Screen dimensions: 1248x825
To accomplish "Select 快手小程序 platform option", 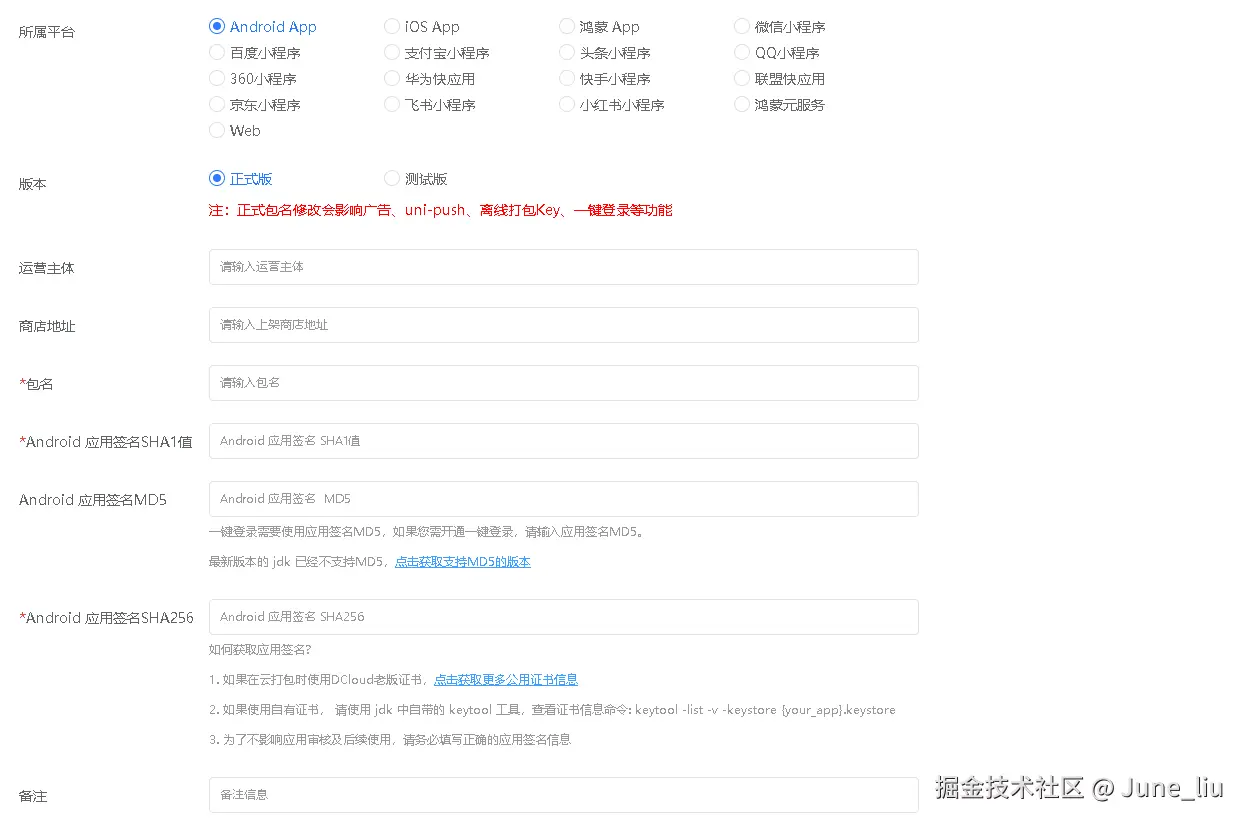I will pyautogui.click(x=567, y=79).
